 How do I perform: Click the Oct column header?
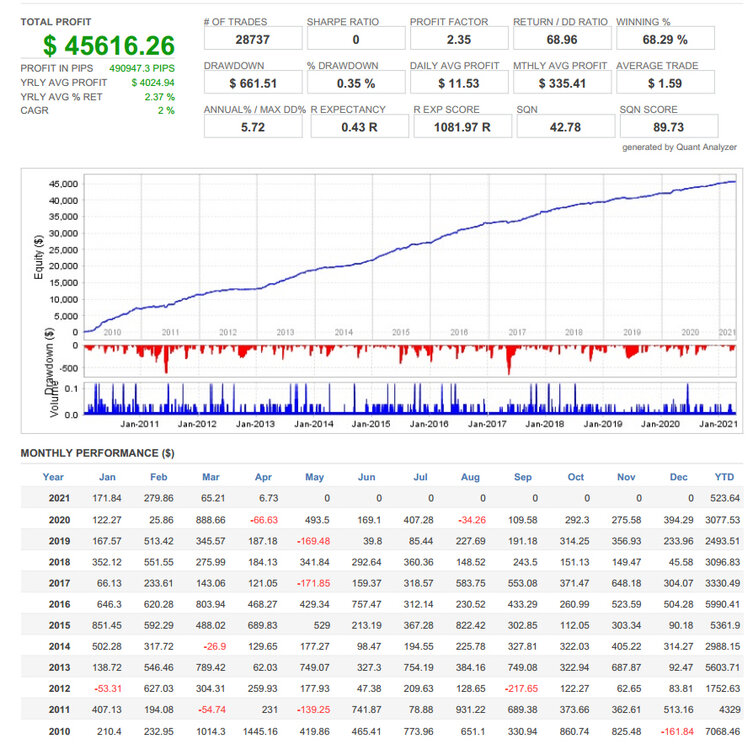tap(576, 477)
